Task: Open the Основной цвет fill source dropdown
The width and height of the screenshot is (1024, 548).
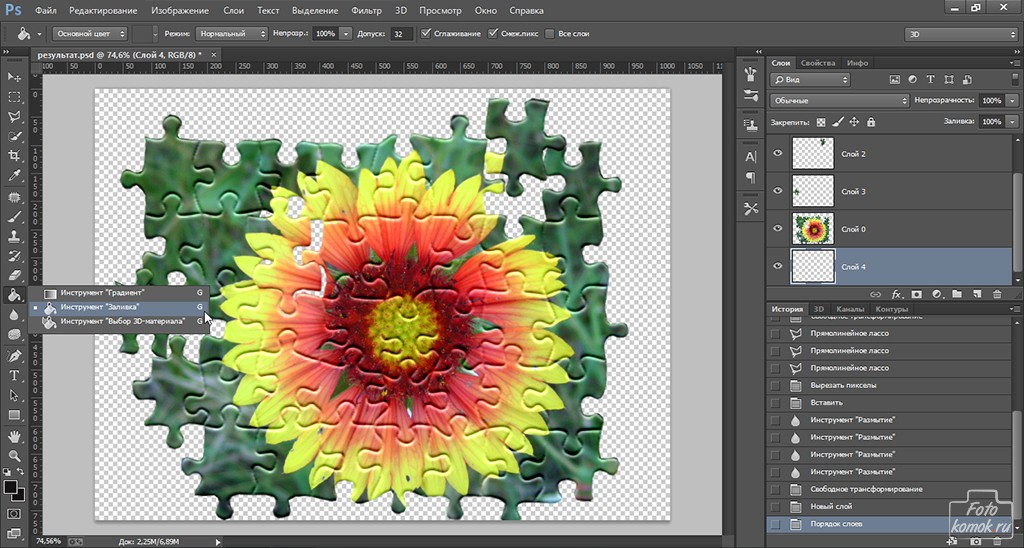Action: pos(89,33)
